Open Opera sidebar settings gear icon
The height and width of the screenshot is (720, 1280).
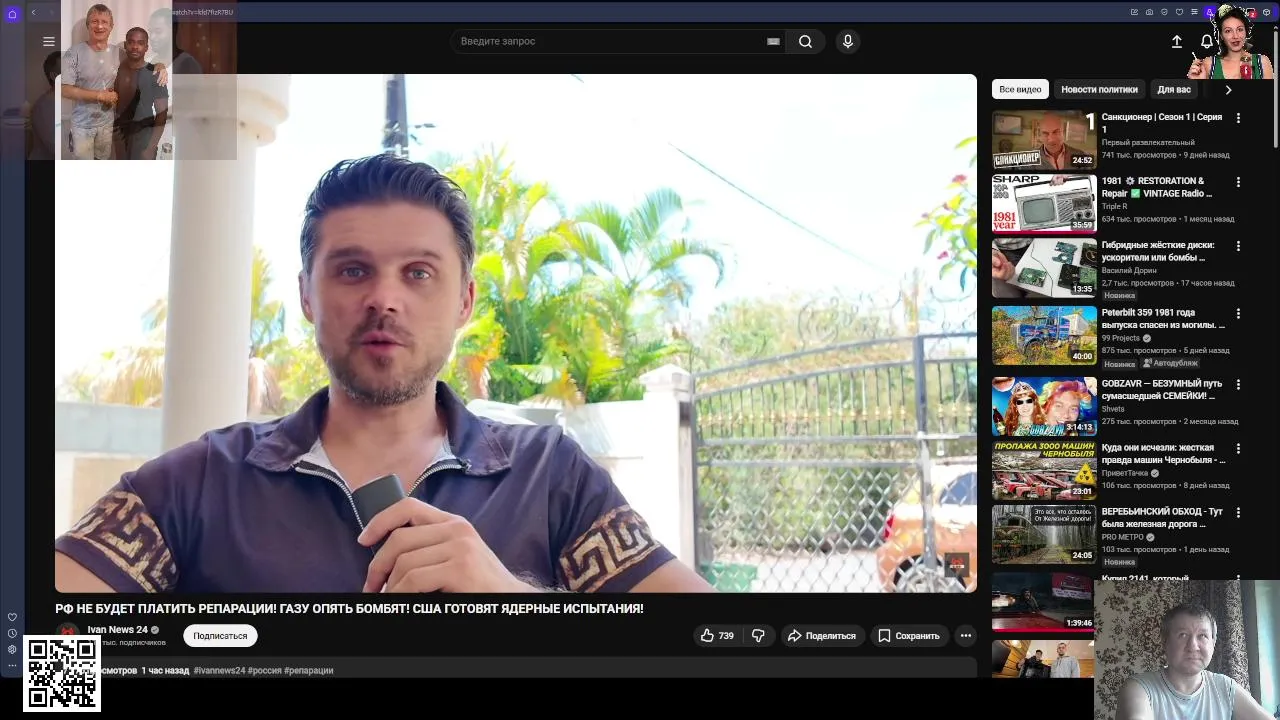pyautogui.click(x=12, y=649)
